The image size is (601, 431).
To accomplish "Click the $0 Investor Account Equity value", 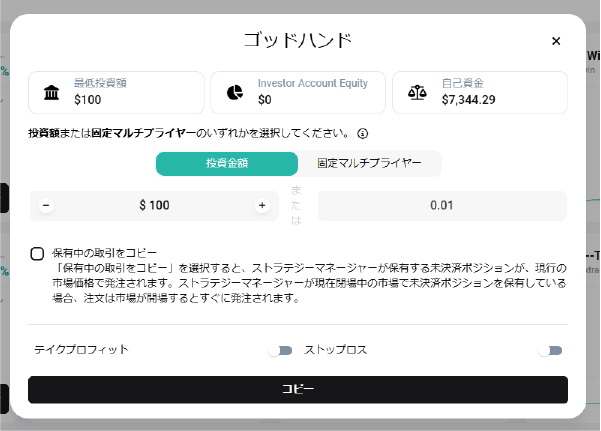I will pyautogui.click(x=264, y=100).
